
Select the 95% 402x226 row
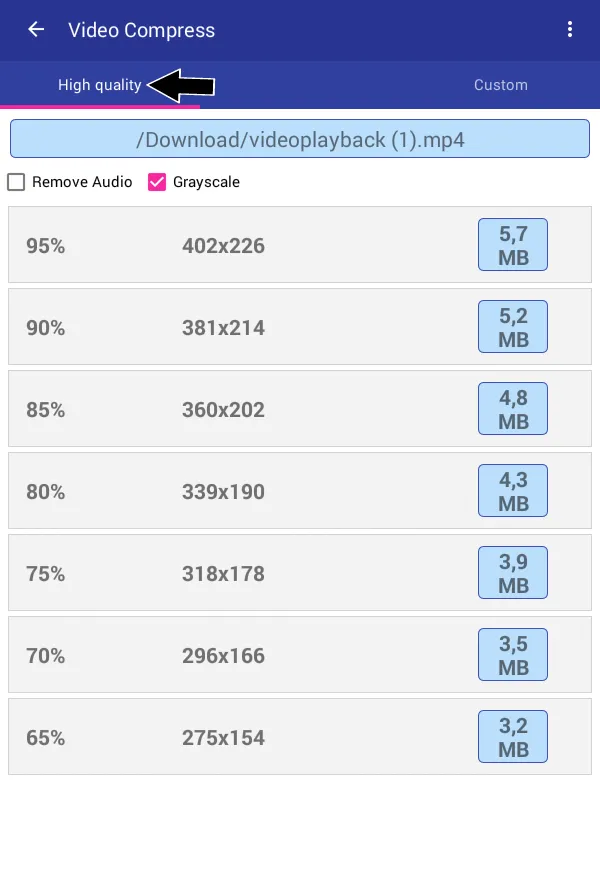[300, 244]
